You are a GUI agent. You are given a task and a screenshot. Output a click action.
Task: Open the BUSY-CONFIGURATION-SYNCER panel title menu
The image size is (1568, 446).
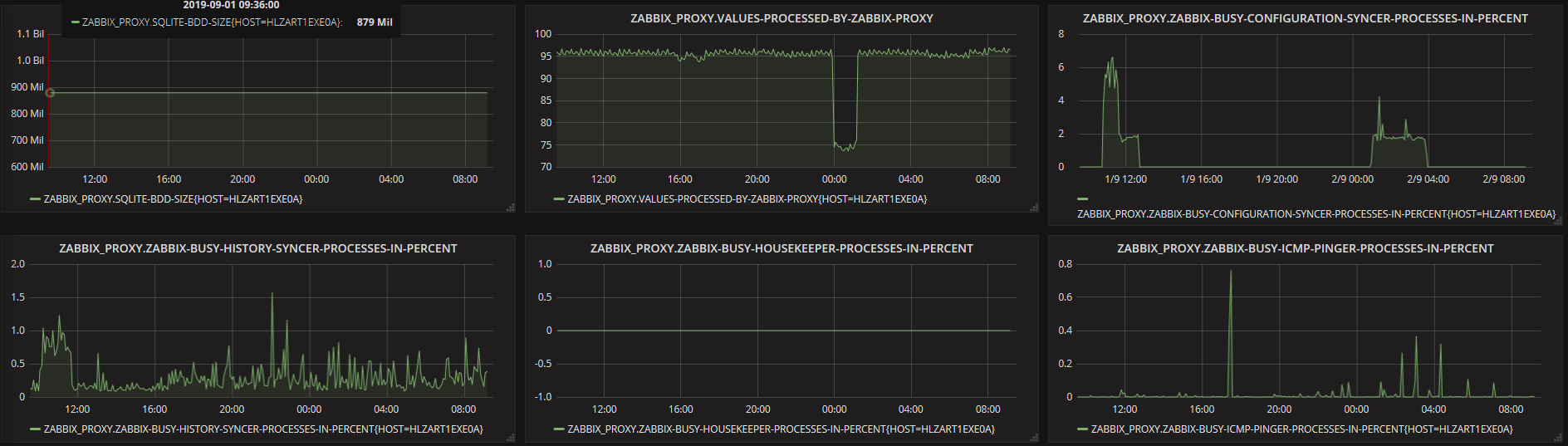pyautogui.click(x=1305, y=18)
